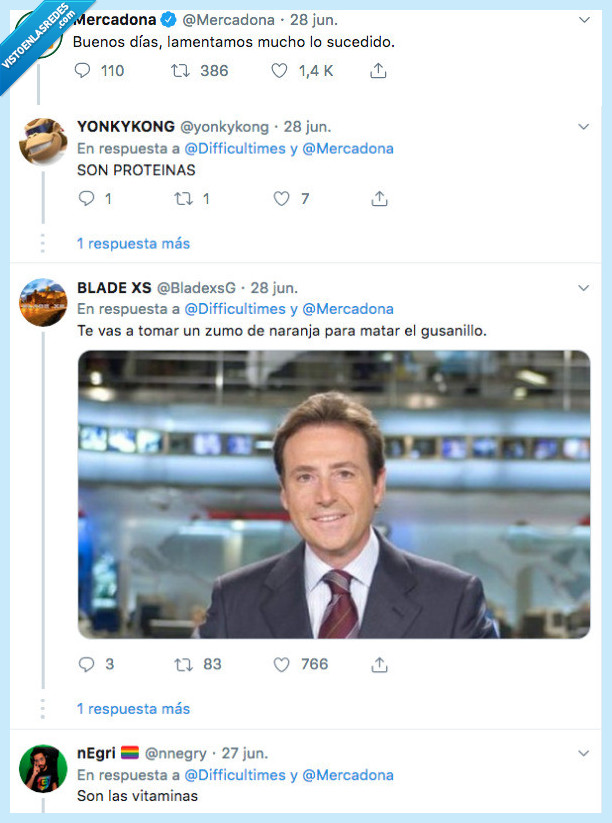The image size is (612, 823).
Task: Show one more reply under YONKYKONG's tweet
Action: [133, 243]
